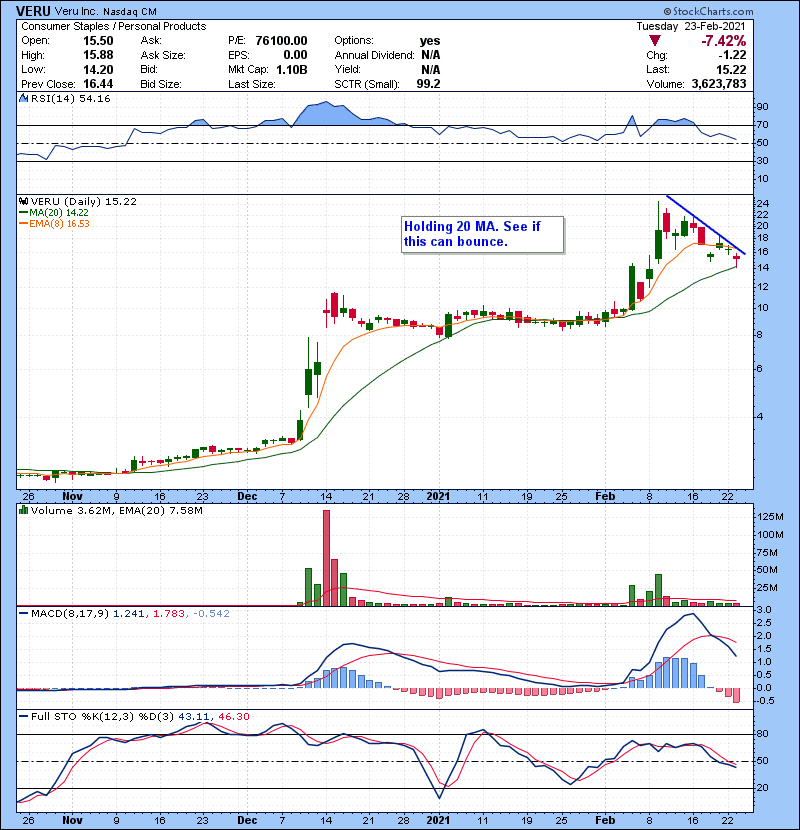Viewport: 800px width, 830px height.
Task: Click the RSI value 54.16
Action: coord(94,98)
